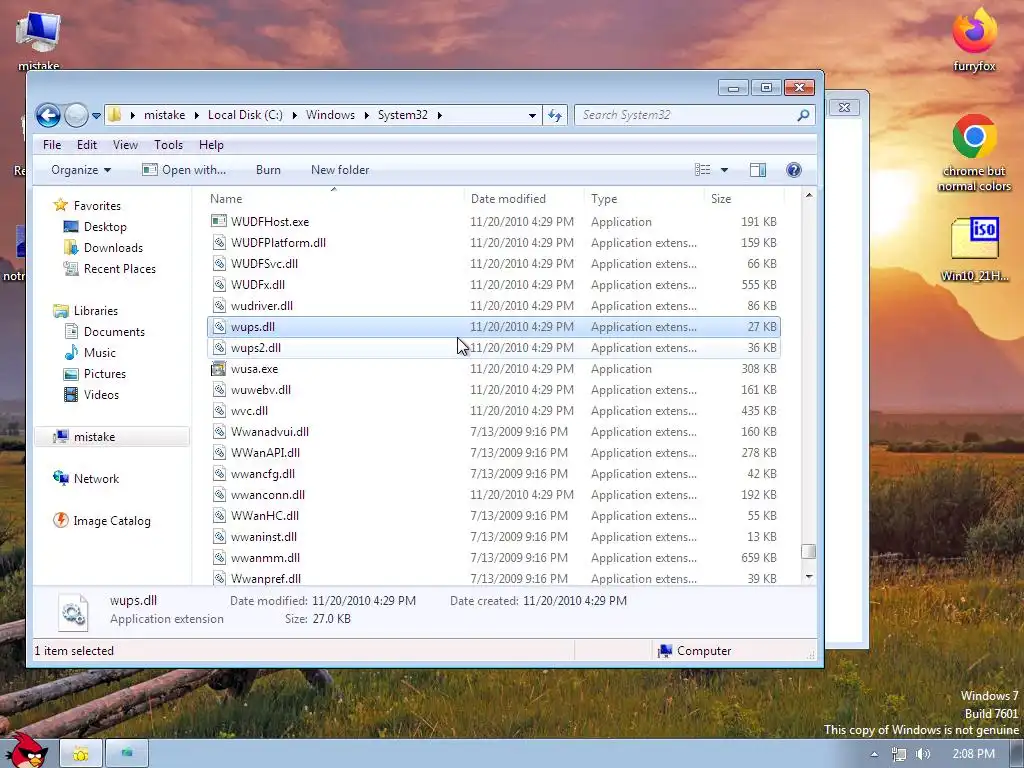1024x768 pixels.
Task: Expand the arrow after Windows breadcrumb
Action: (x=366, y=116)
